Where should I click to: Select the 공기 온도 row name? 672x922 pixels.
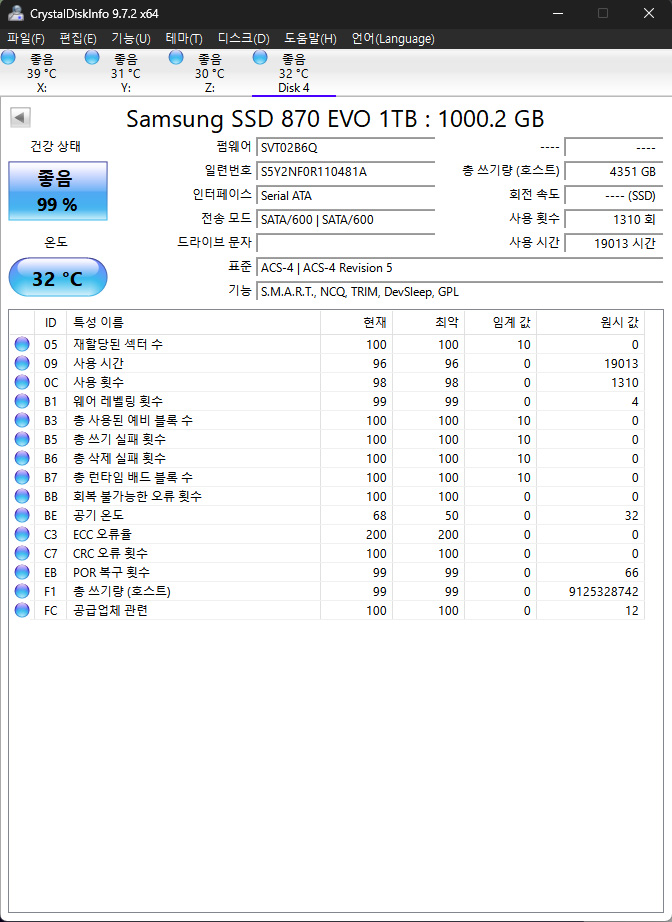(98, 515)
